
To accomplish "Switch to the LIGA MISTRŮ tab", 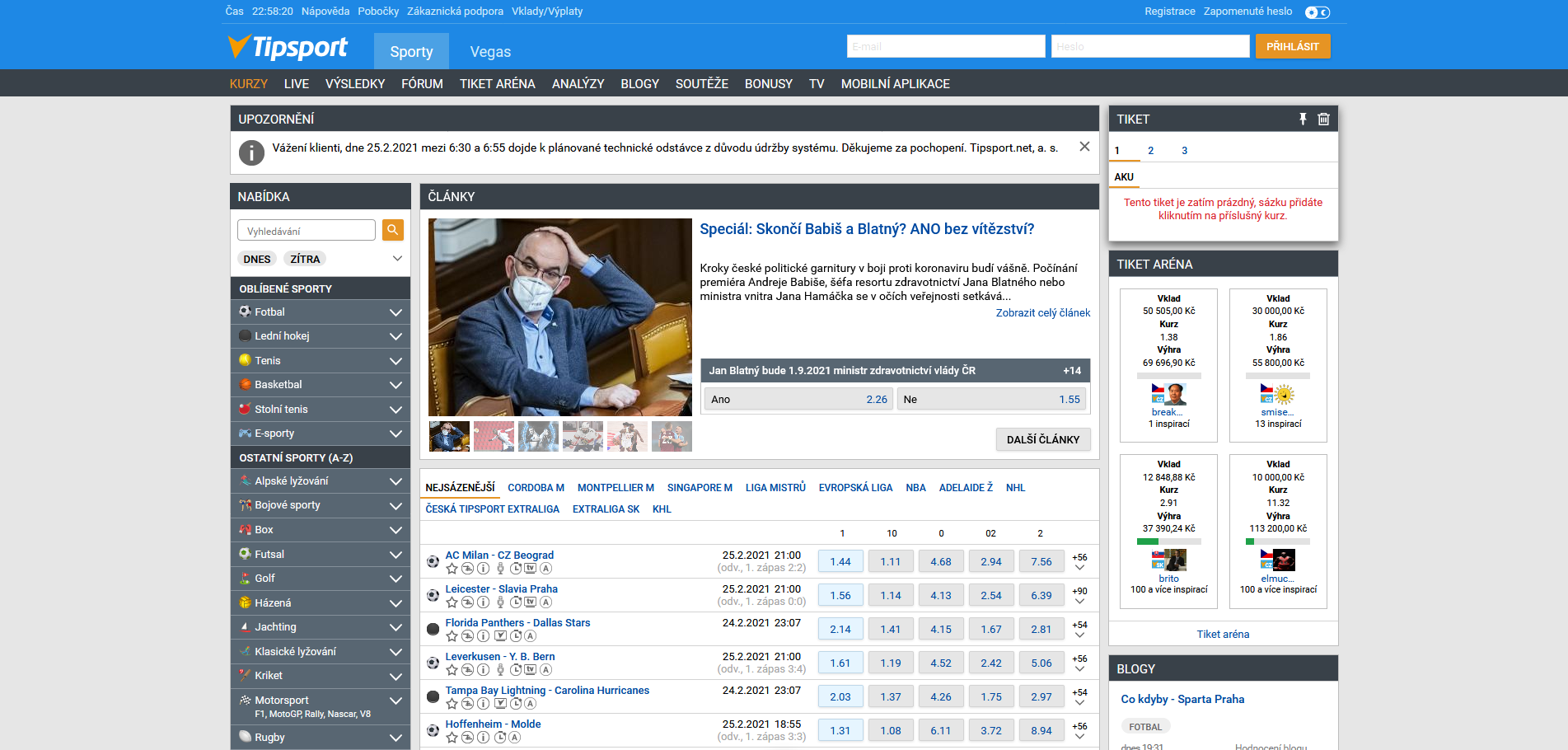I will (775, 488).
